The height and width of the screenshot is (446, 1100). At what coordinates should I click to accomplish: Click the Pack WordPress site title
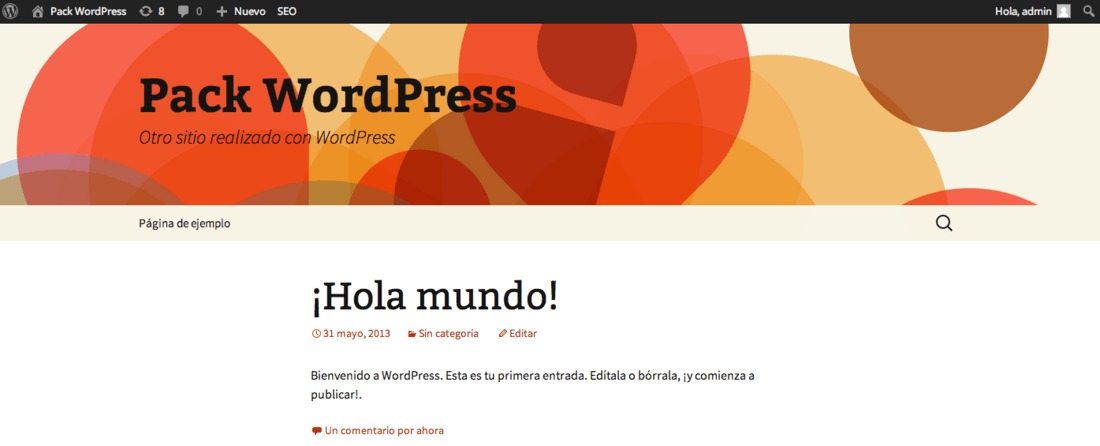click(x=328, y=94)
